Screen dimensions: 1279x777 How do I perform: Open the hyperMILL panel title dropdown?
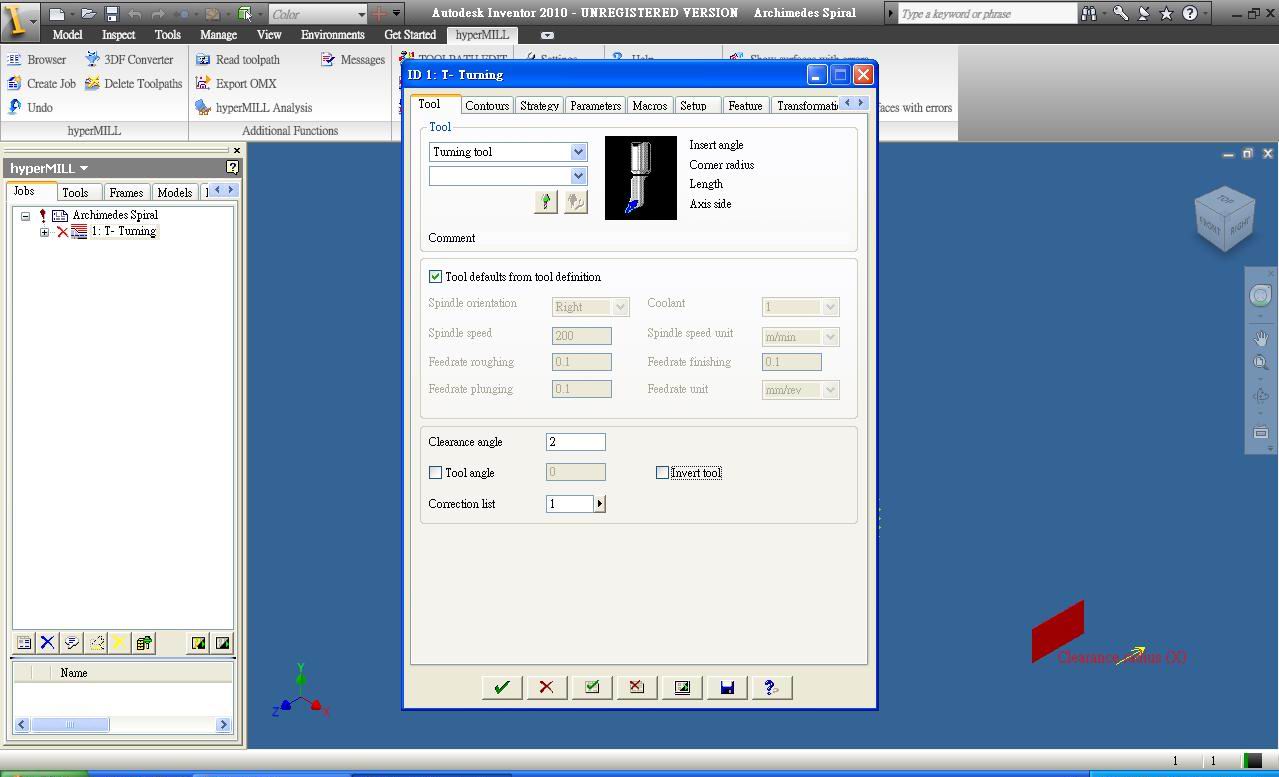tap(84, 168)
